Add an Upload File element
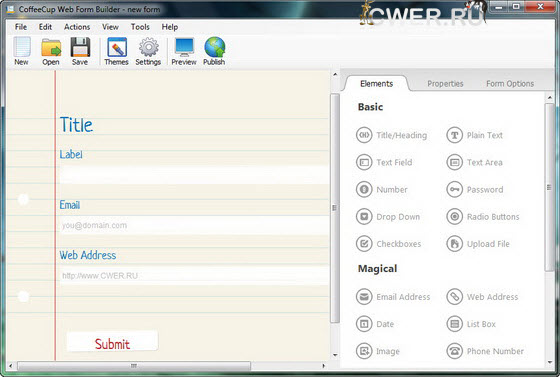The height and width of the screenshot is (377, 560). (x=478, y=244)
